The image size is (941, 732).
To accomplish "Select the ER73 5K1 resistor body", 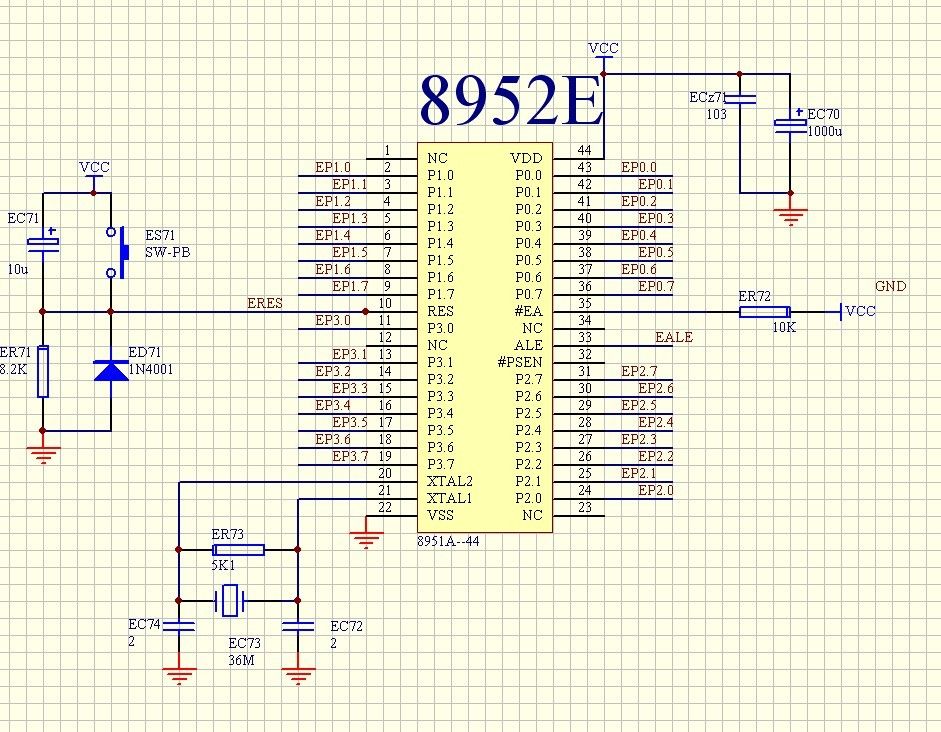I will (x=238, y=549).
